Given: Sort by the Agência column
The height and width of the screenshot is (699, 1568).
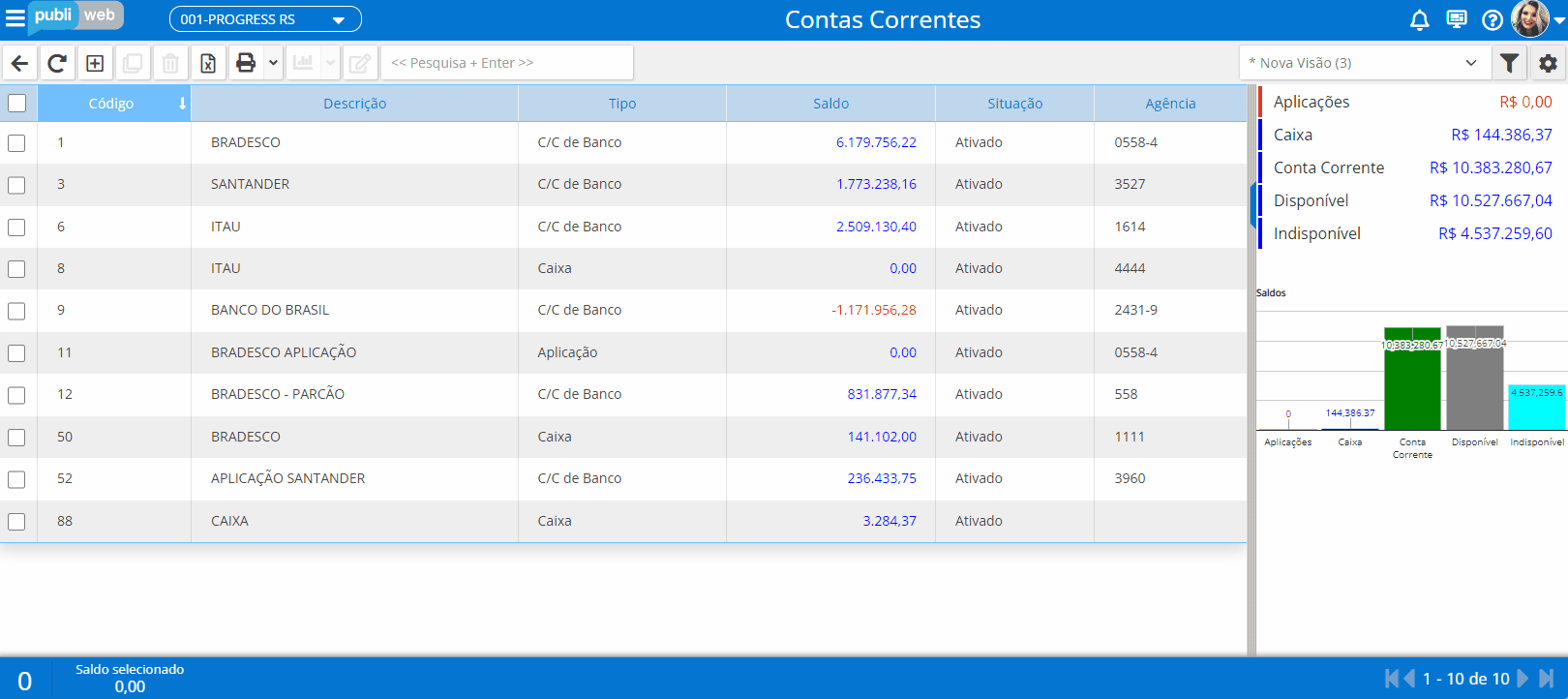Looking at the screenshot, I should pos(1170,104).
